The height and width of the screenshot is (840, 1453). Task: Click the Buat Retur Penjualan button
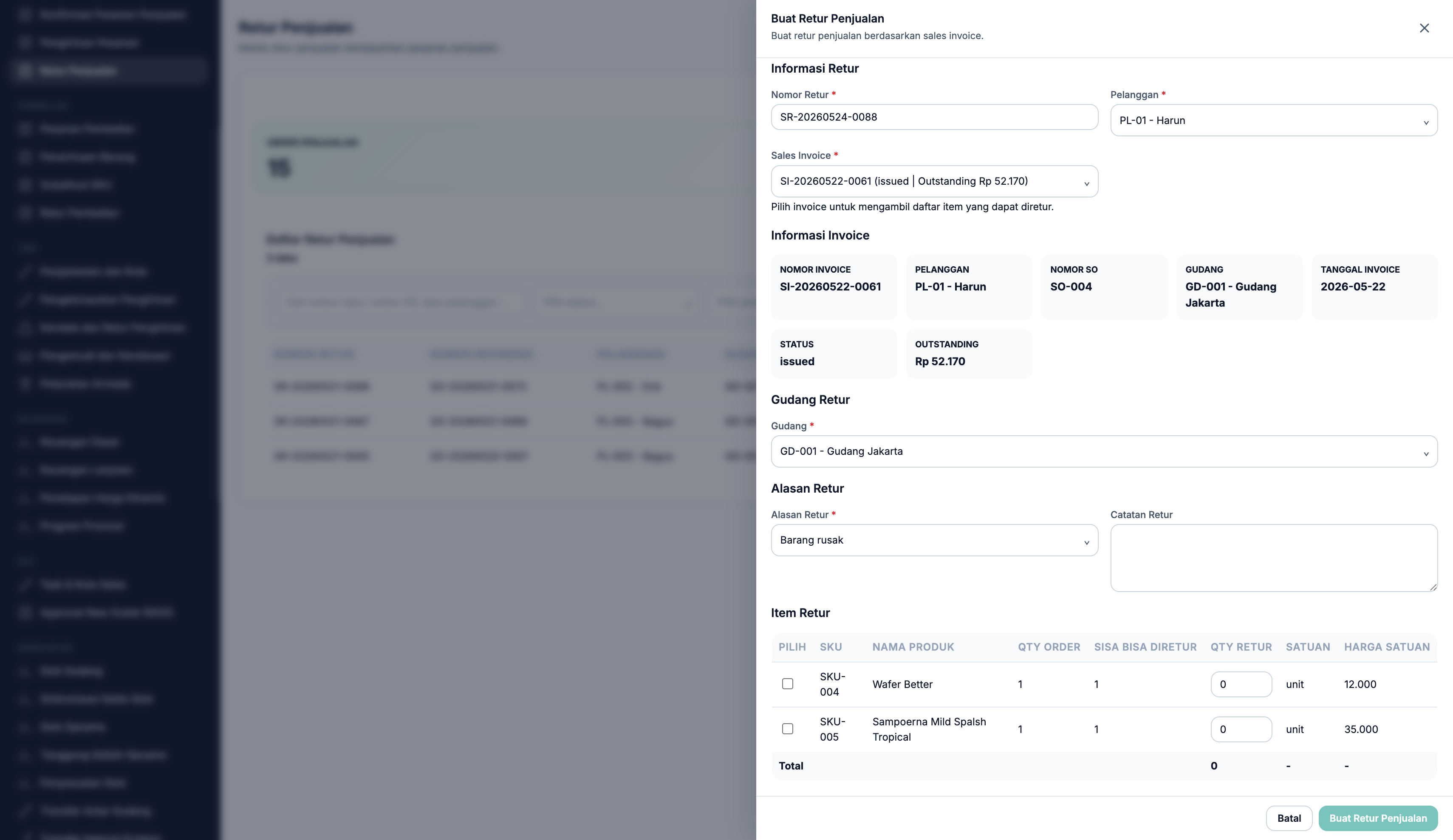[x=1377, y=818]
